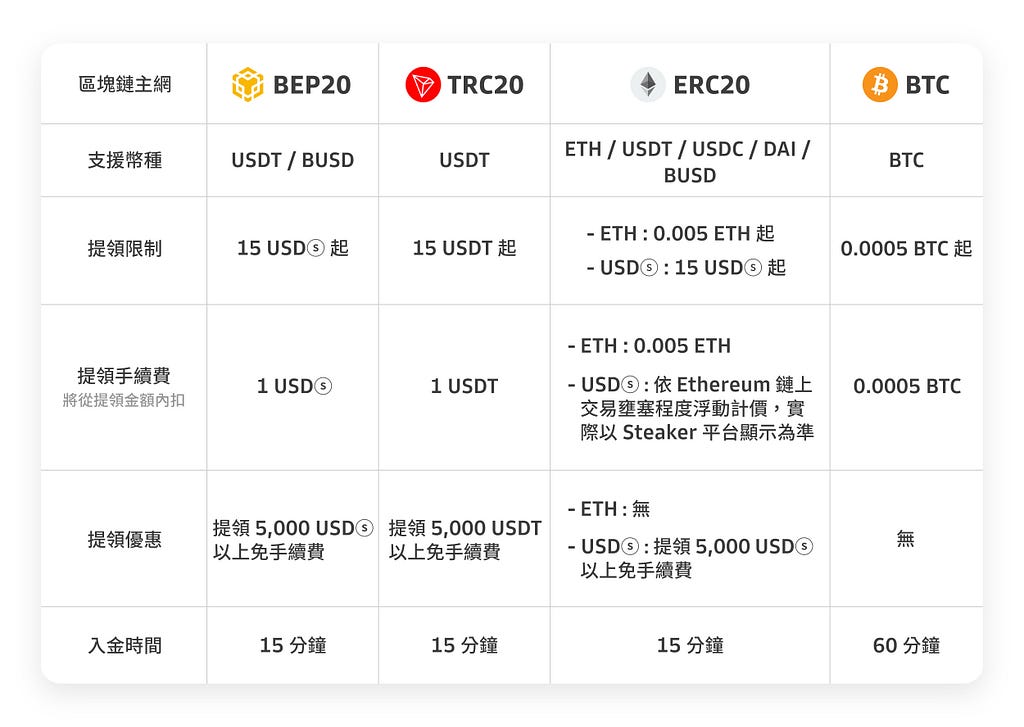The width and height of the screenshot is (1024, 727).
Task: Click the 提領優惠 row label
Action: tap(125, 540)
